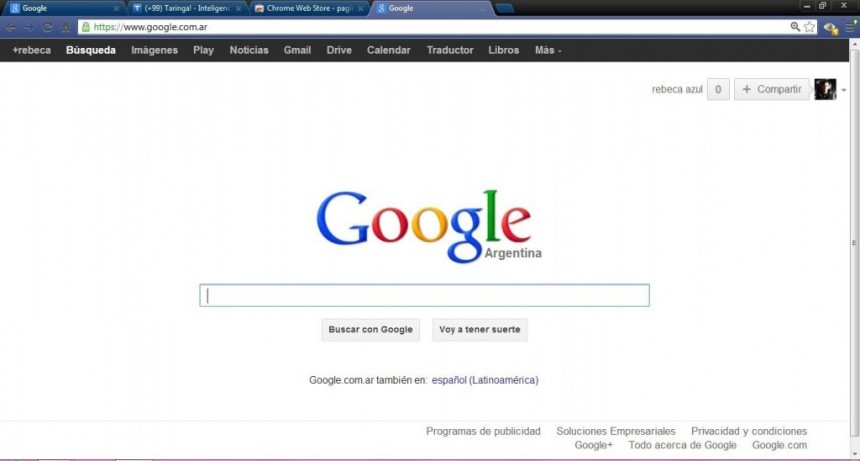860x461 pixels.
Task: Click the browser back arrow
Action: point(10,27)
